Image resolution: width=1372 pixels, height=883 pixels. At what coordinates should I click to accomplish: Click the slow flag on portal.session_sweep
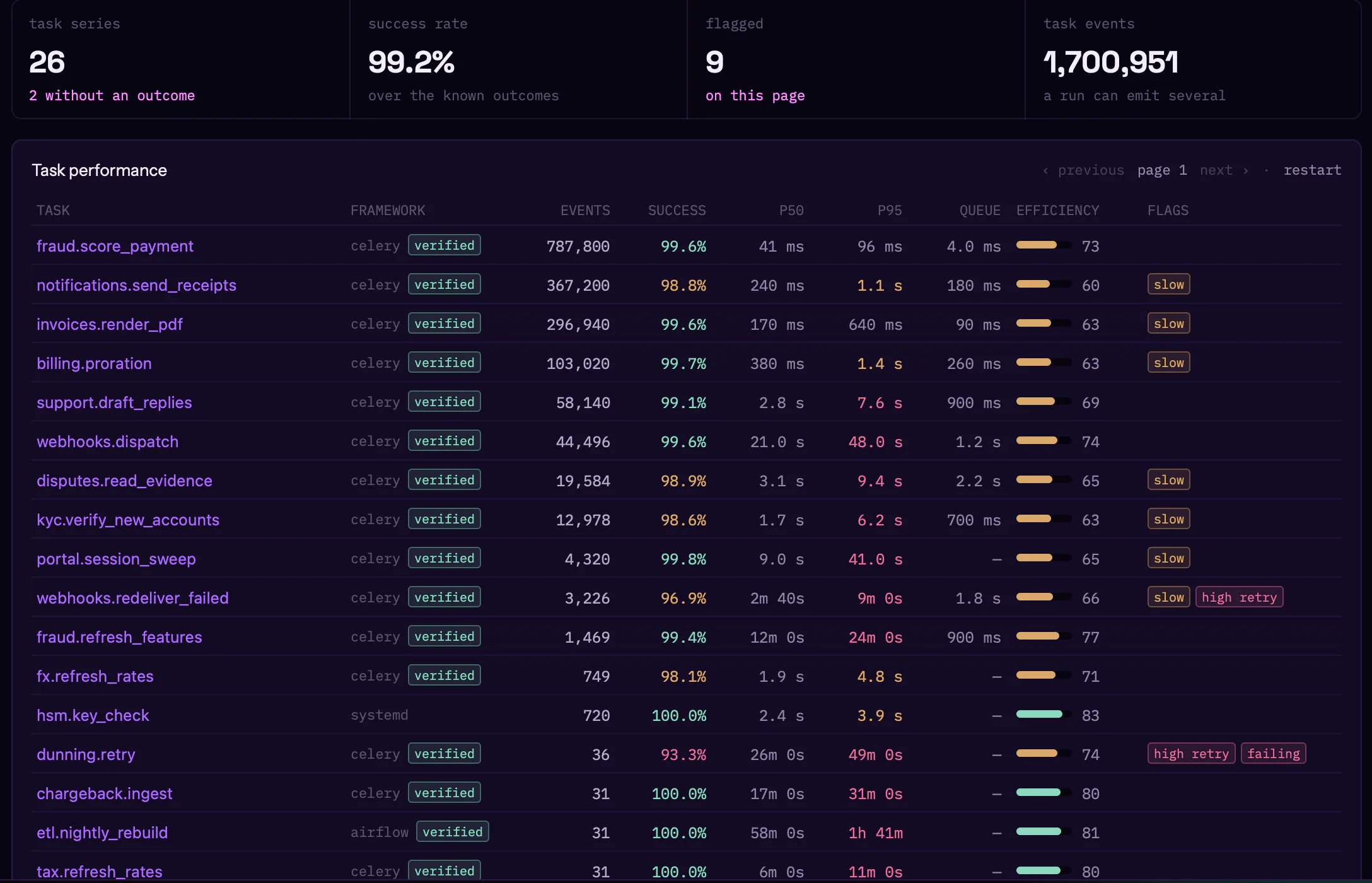point(1168,558)
